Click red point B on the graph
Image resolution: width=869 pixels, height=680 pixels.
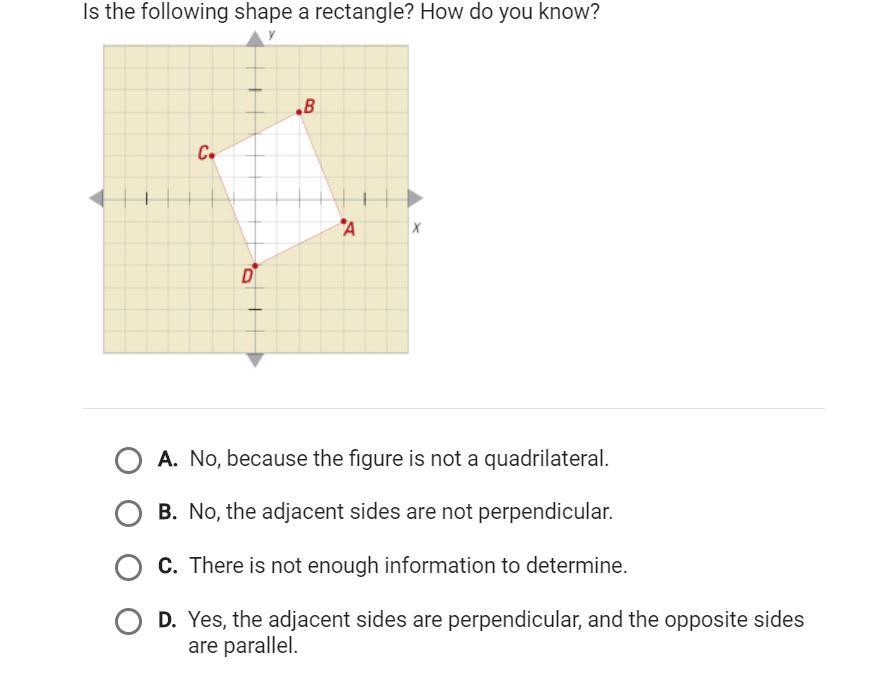[299, 112]
